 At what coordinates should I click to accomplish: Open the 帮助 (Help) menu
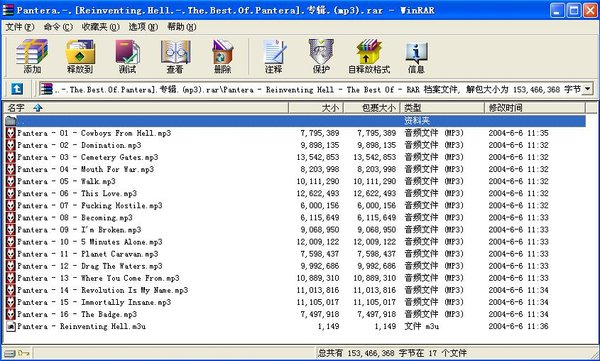pos(182,27)
